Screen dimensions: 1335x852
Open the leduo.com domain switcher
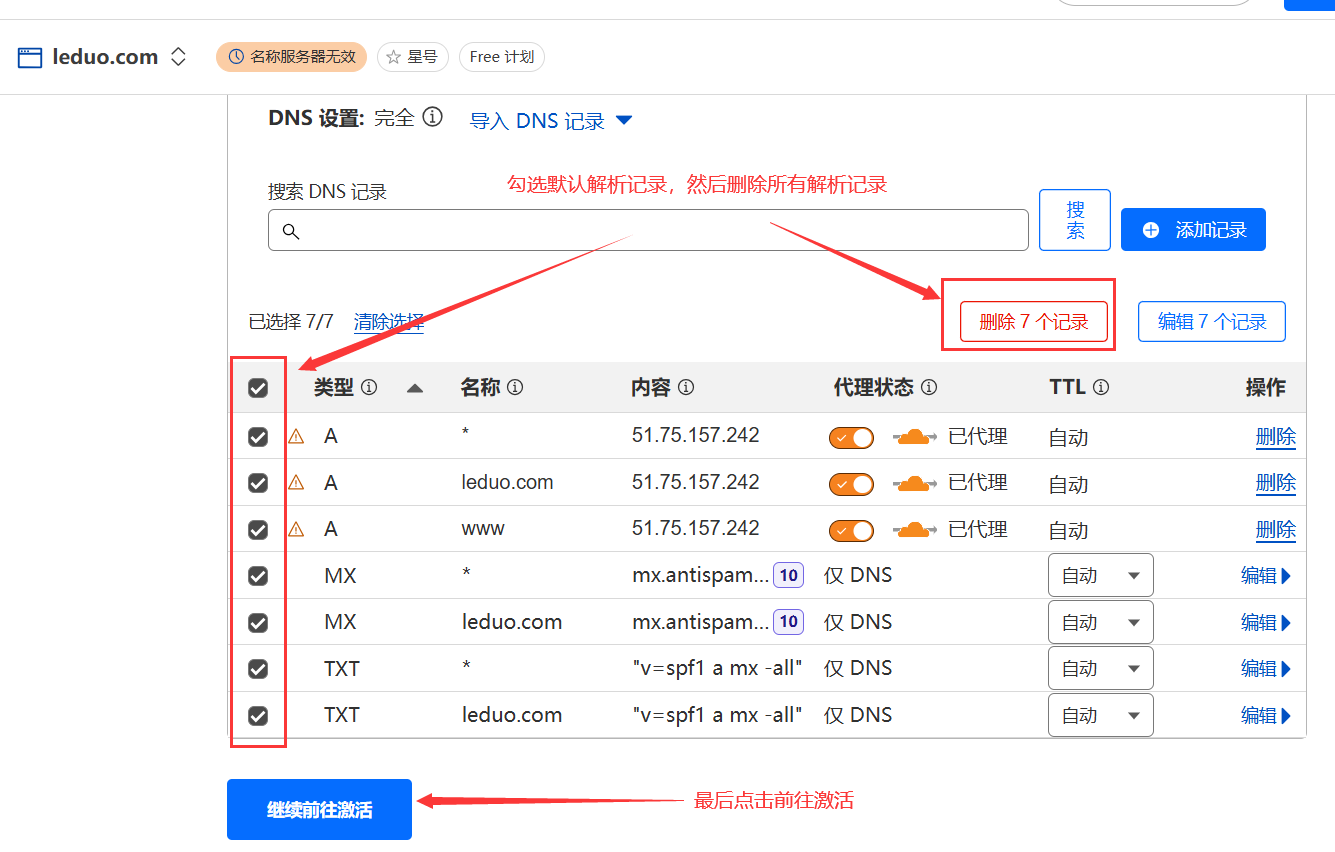point(178,57)
